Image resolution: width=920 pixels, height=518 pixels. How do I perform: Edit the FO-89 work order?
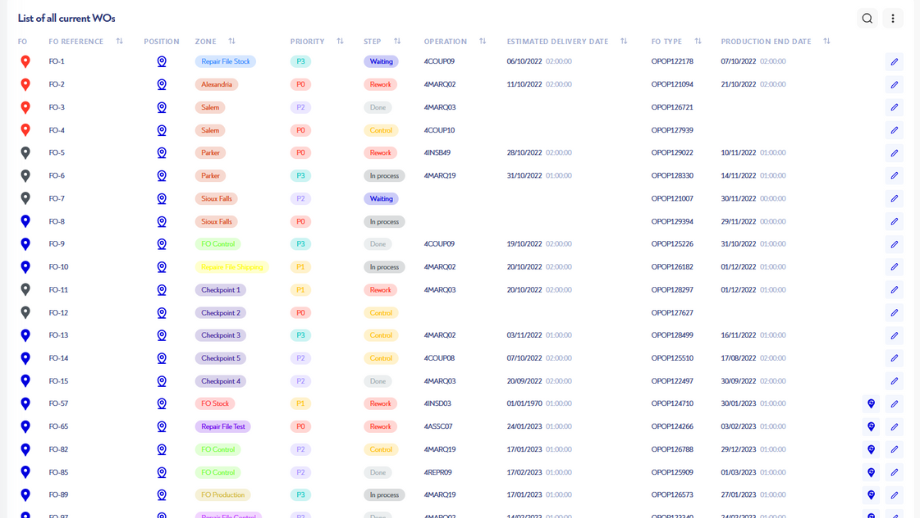tap(894, 495)
